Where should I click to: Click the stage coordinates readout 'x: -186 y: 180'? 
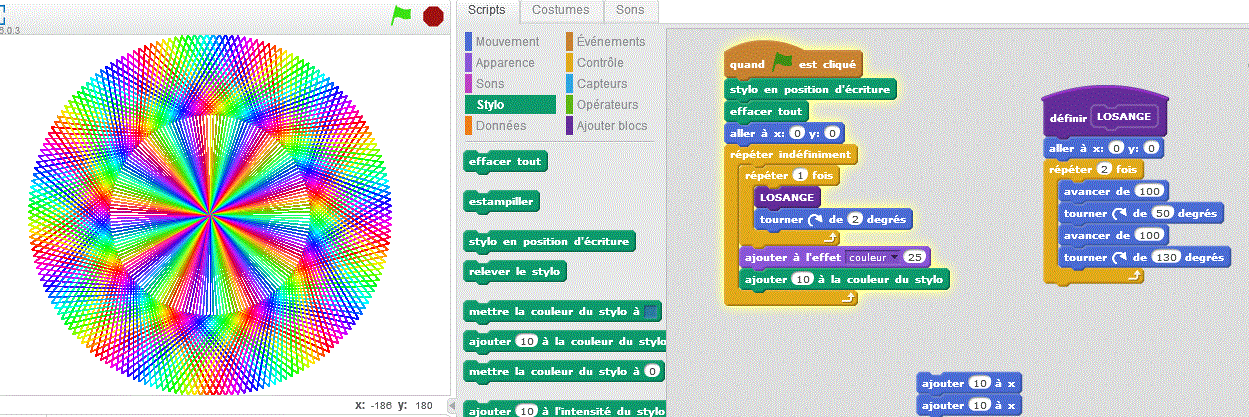(x=392, y=406)
